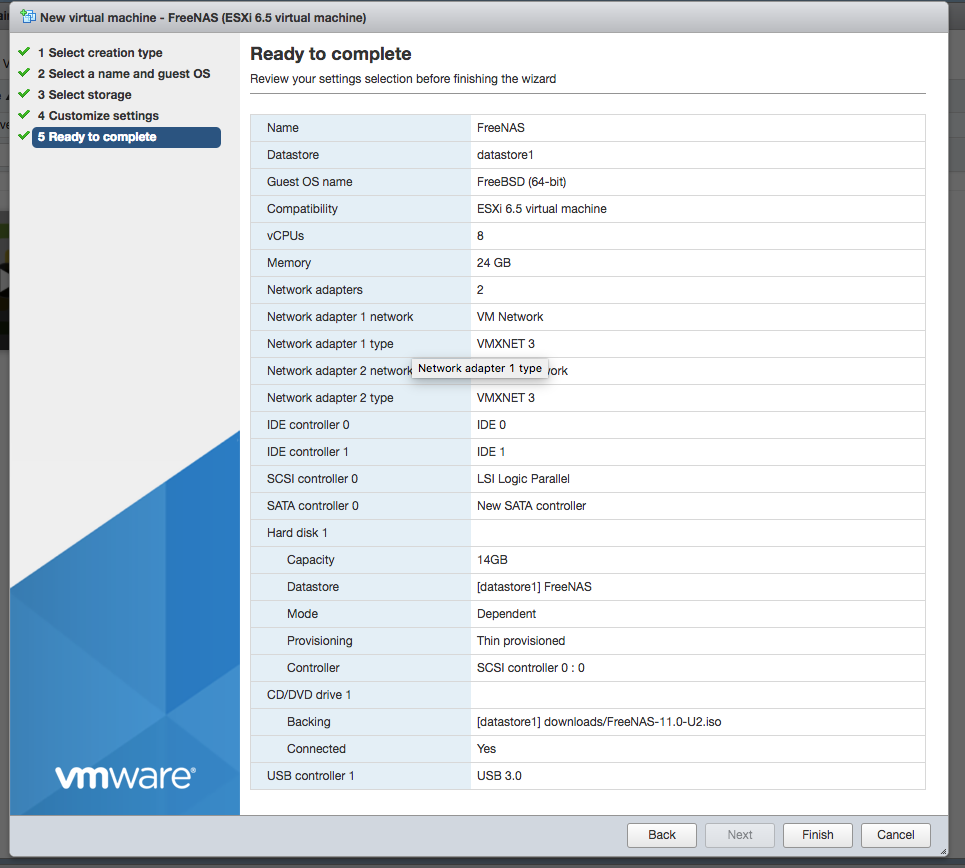Click the LSI Logic Parallel value

[523, 480]
